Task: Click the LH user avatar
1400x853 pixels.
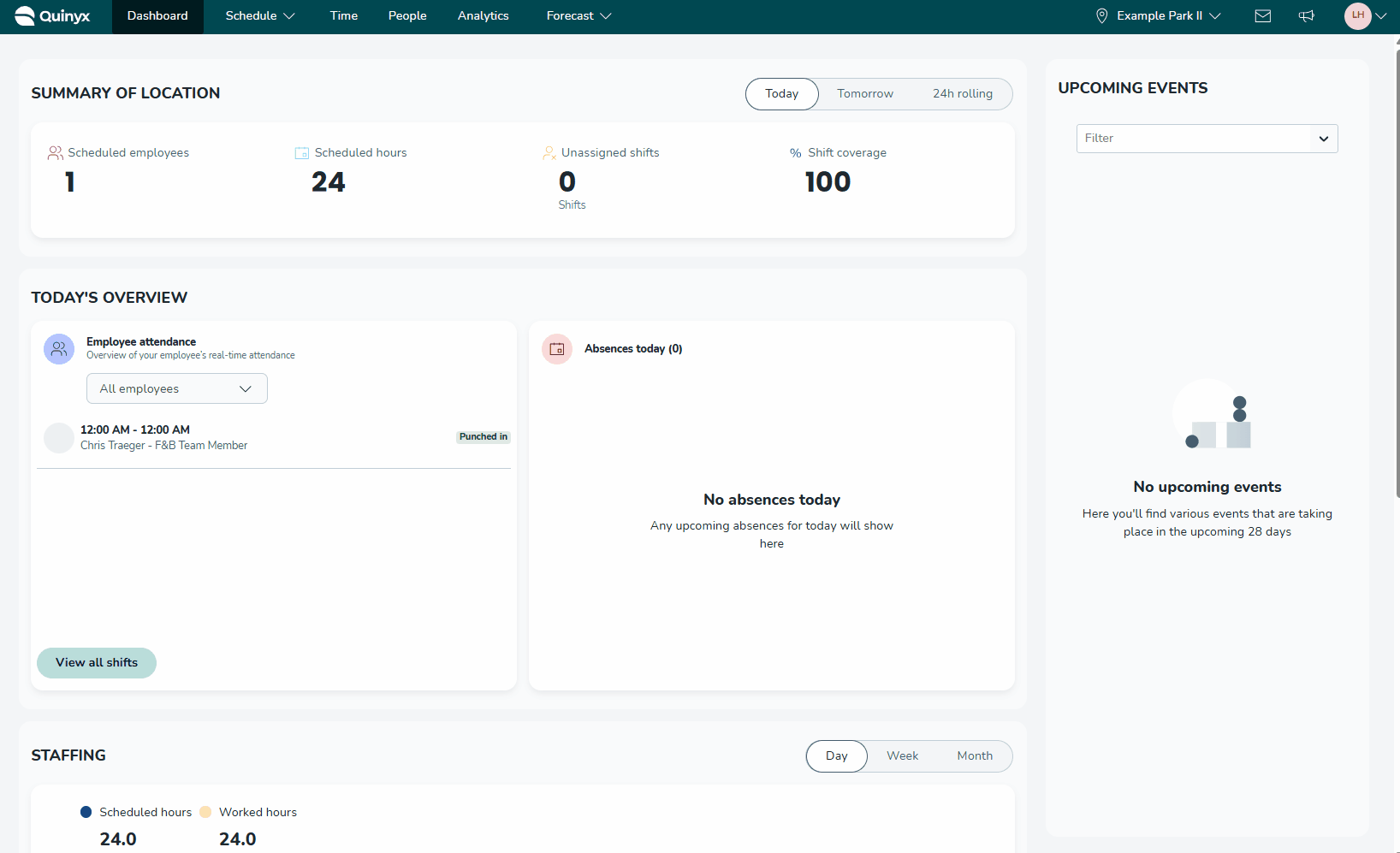Action: coord(1357,16)
